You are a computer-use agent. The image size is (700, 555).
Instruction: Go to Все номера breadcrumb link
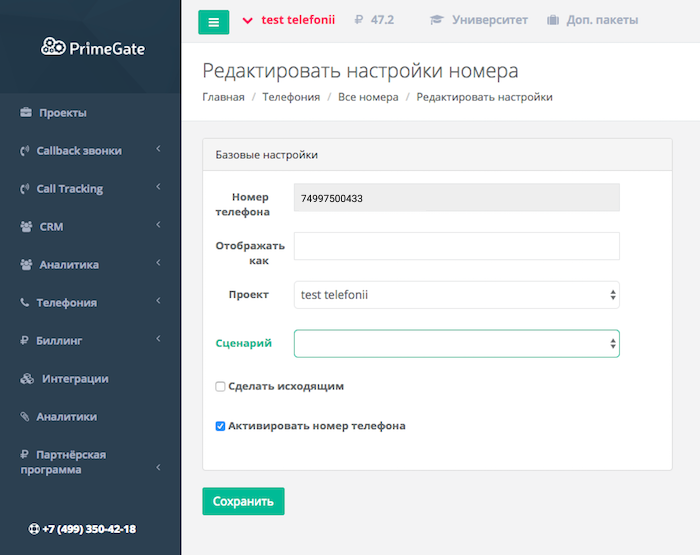(x=368, y=97)
